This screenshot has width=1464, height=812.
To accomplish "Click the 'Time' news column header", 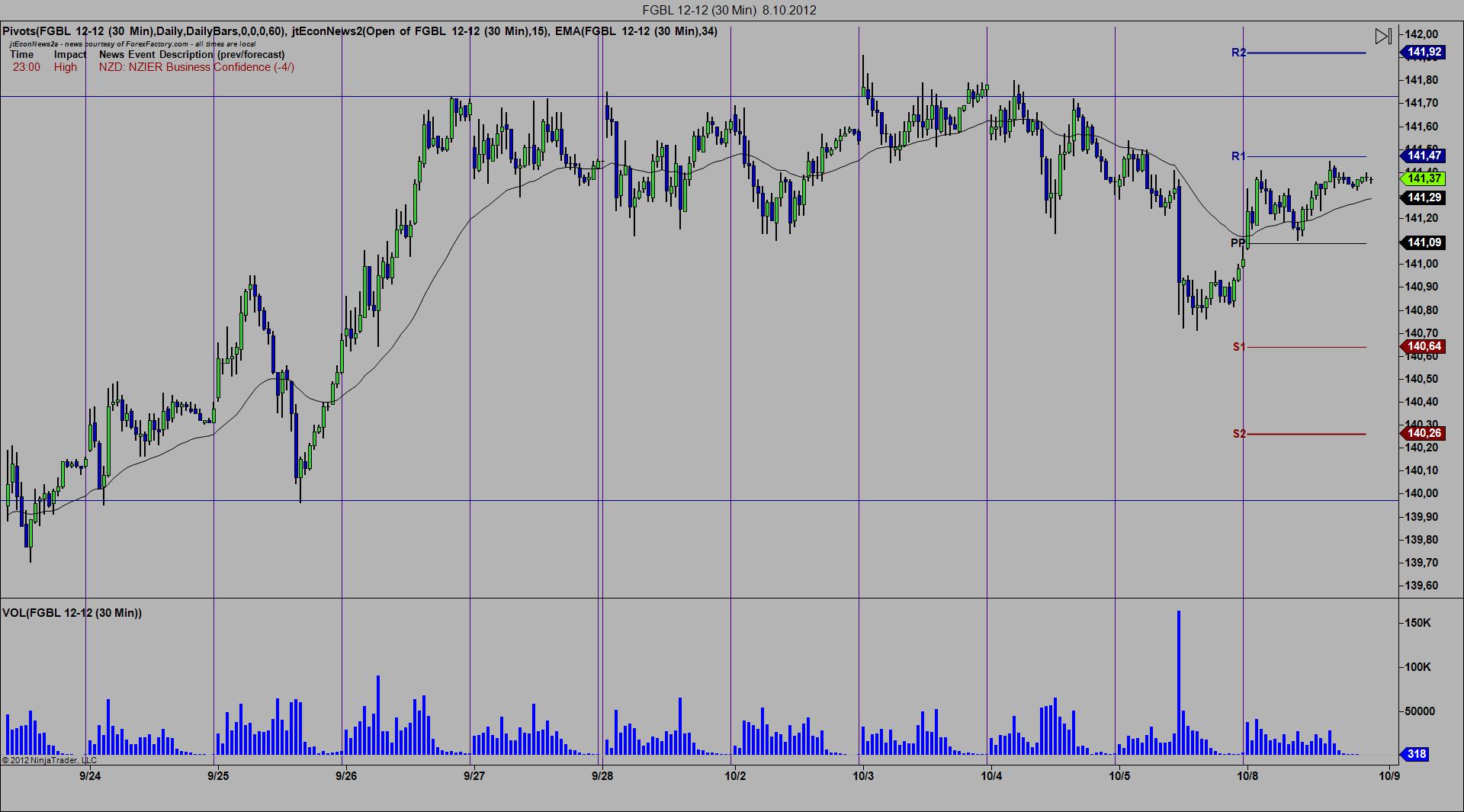I will tap(21, 54).
